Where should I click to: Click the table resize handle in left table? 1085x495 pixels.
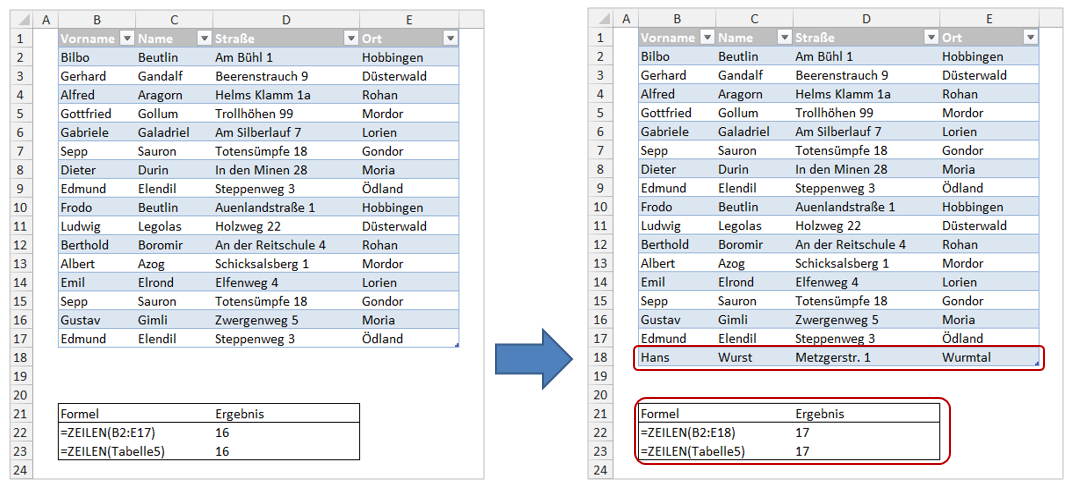(x=456, y=345)
